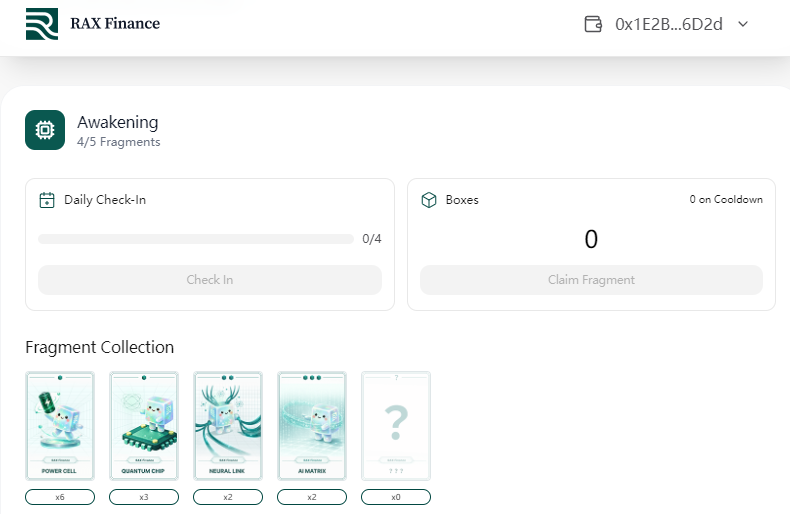Click the box count number 0
The height and width of the screenshot is (514, 790).
[x=591, y=239]
